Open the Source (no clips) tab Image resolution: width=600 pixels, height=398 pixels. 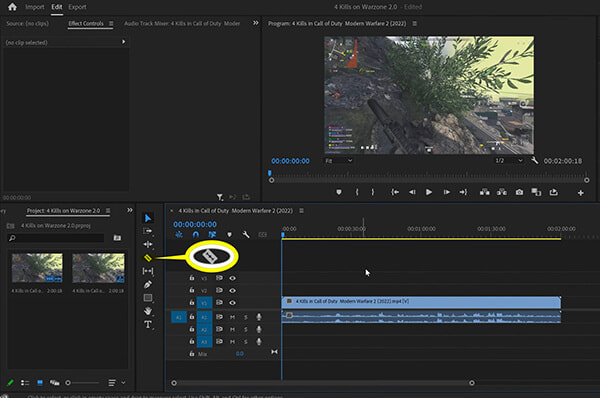(27, 23)
